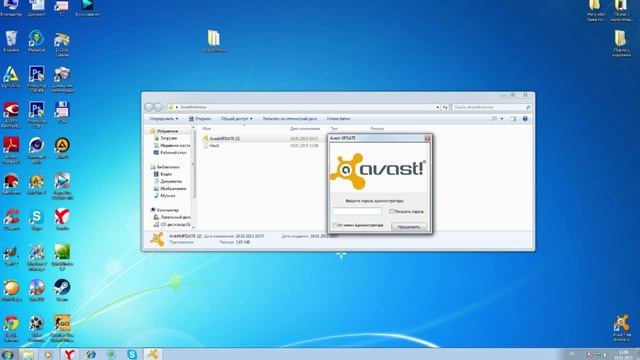Sort by the Размер column header

pyautogui.click(x=377, y=129)
